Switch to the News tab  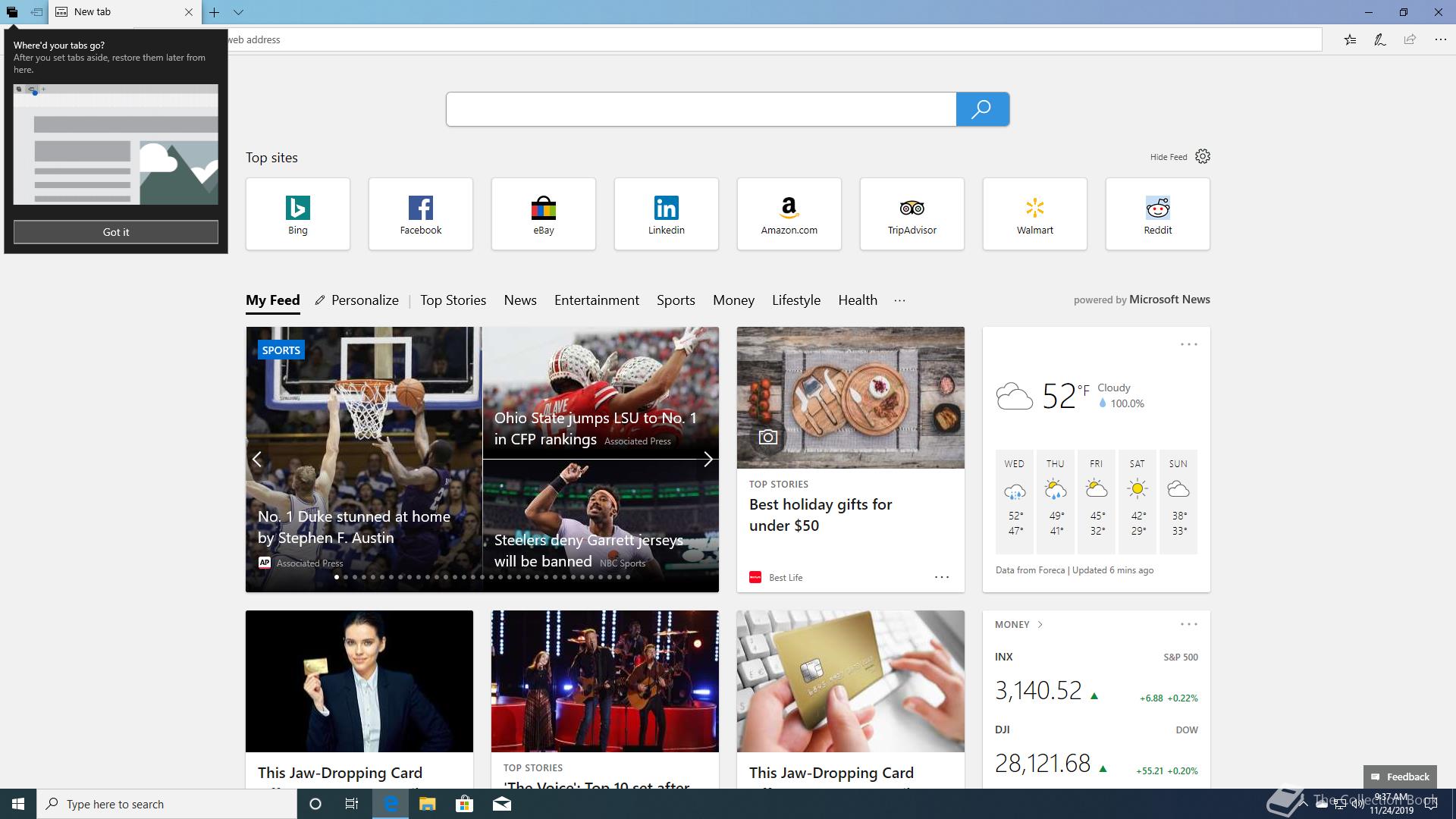pos(520,300)
